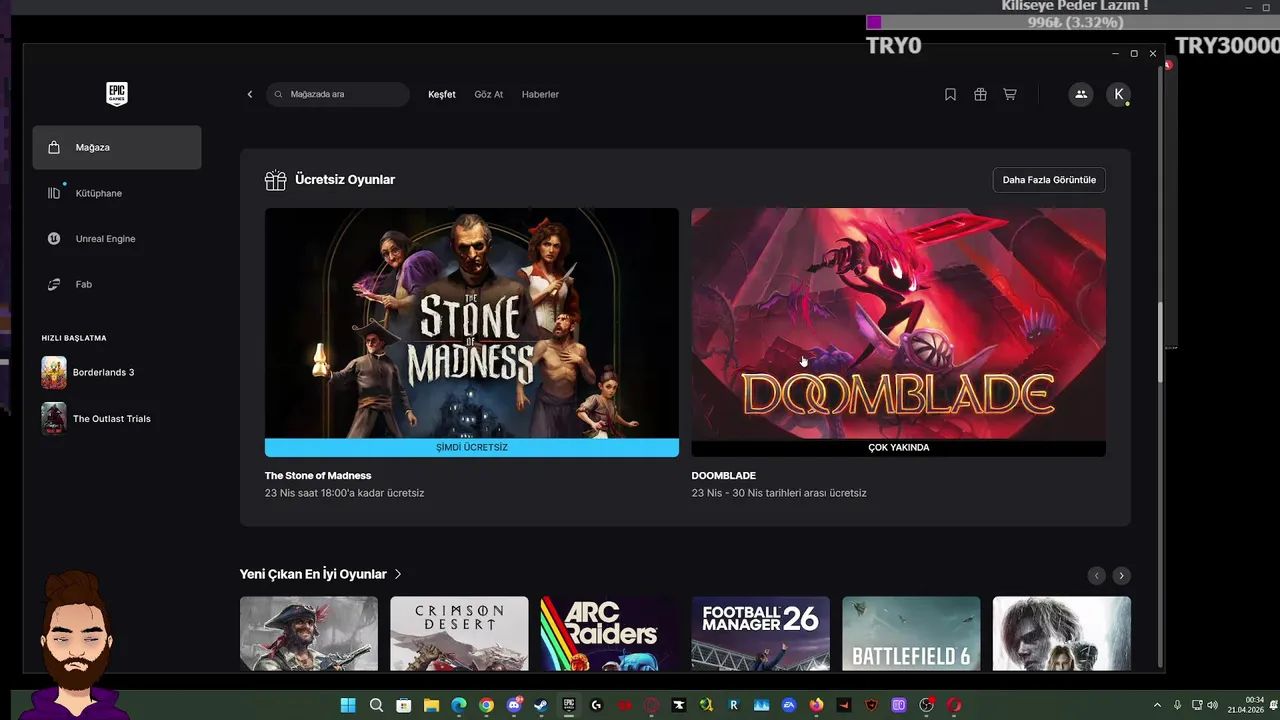Open the friends list icon
Image resolution: width=1280 pixels, height=720 pixels.
click(x=1081, y=94)
